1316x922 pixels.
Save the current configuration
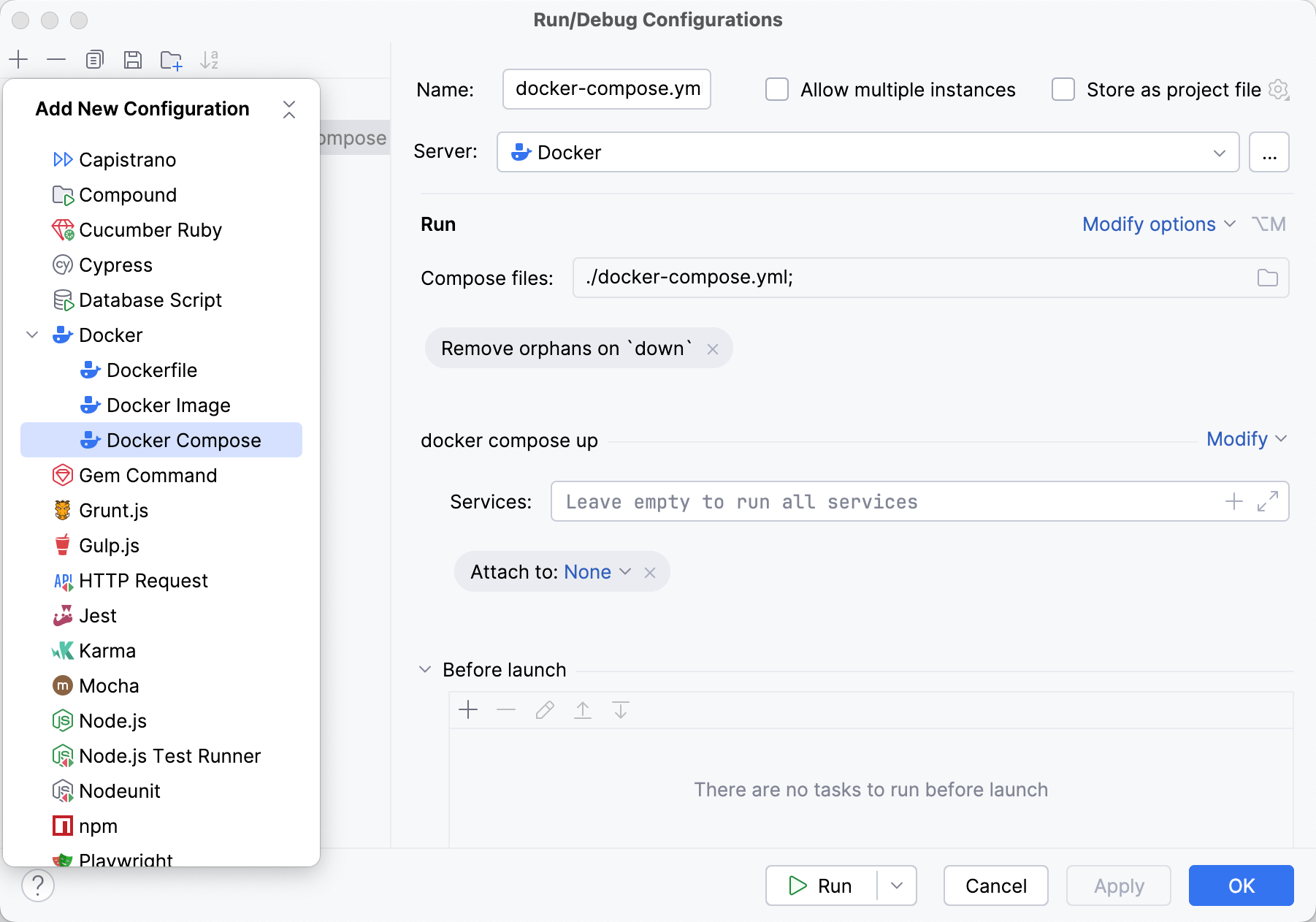pyautogui.click(x=133, y=59)
